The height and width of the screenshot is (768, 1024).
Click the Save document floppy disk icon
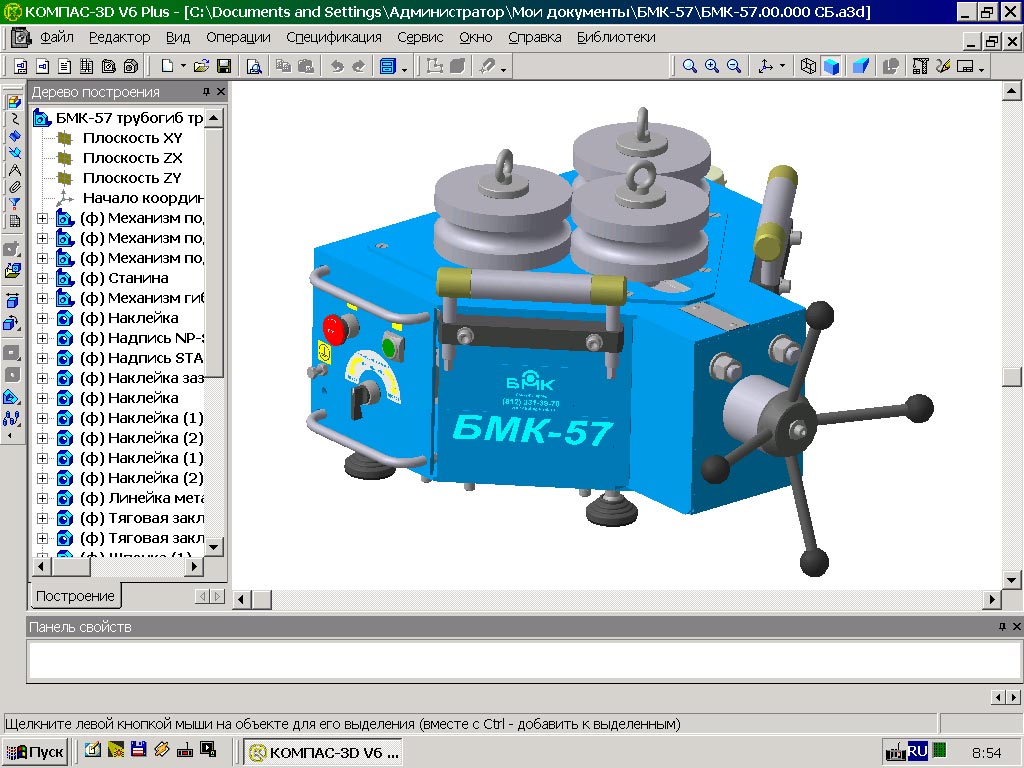pyautogui.click(x=224, y=66)
